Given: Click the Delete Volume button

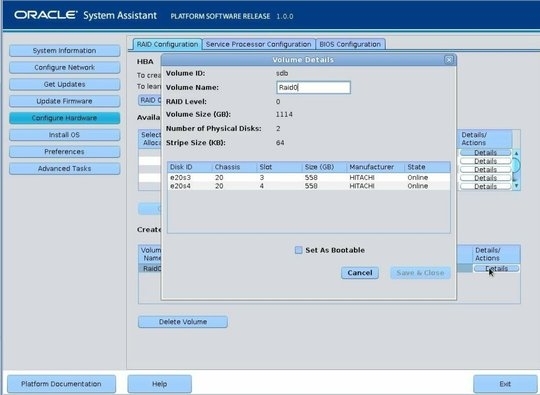Looking at the screenshot, I should coord(183,322).
